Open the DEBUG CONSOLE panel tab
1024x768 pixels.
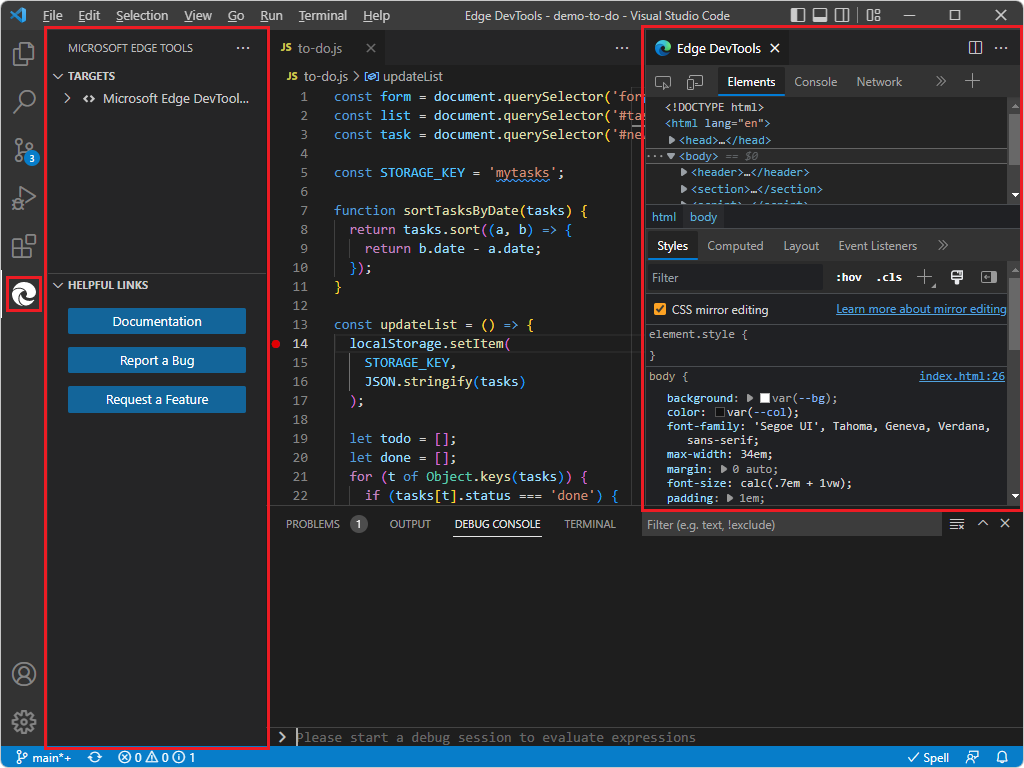(x=497, y=523)
